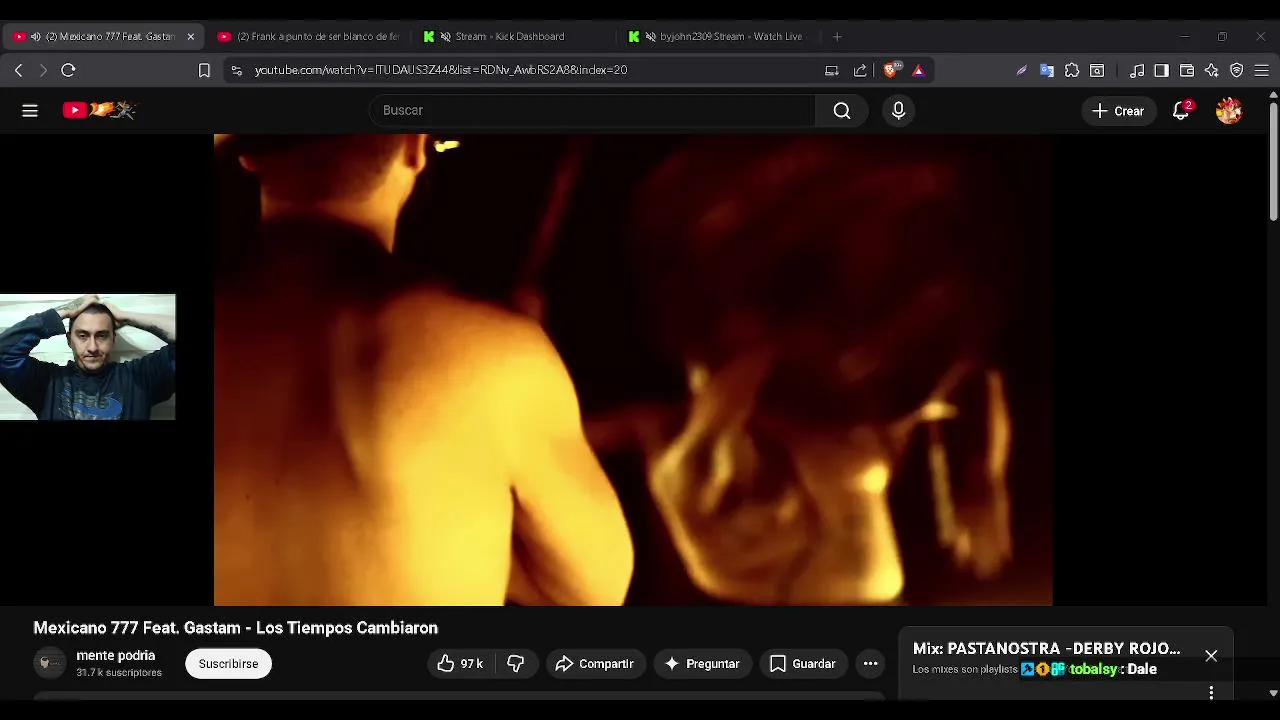Image resolution: width=1280 pixels, height=720 pixels.
Task: Unmute the byjohn2309 Stream tab audio icon
Action: click(651, 36)
